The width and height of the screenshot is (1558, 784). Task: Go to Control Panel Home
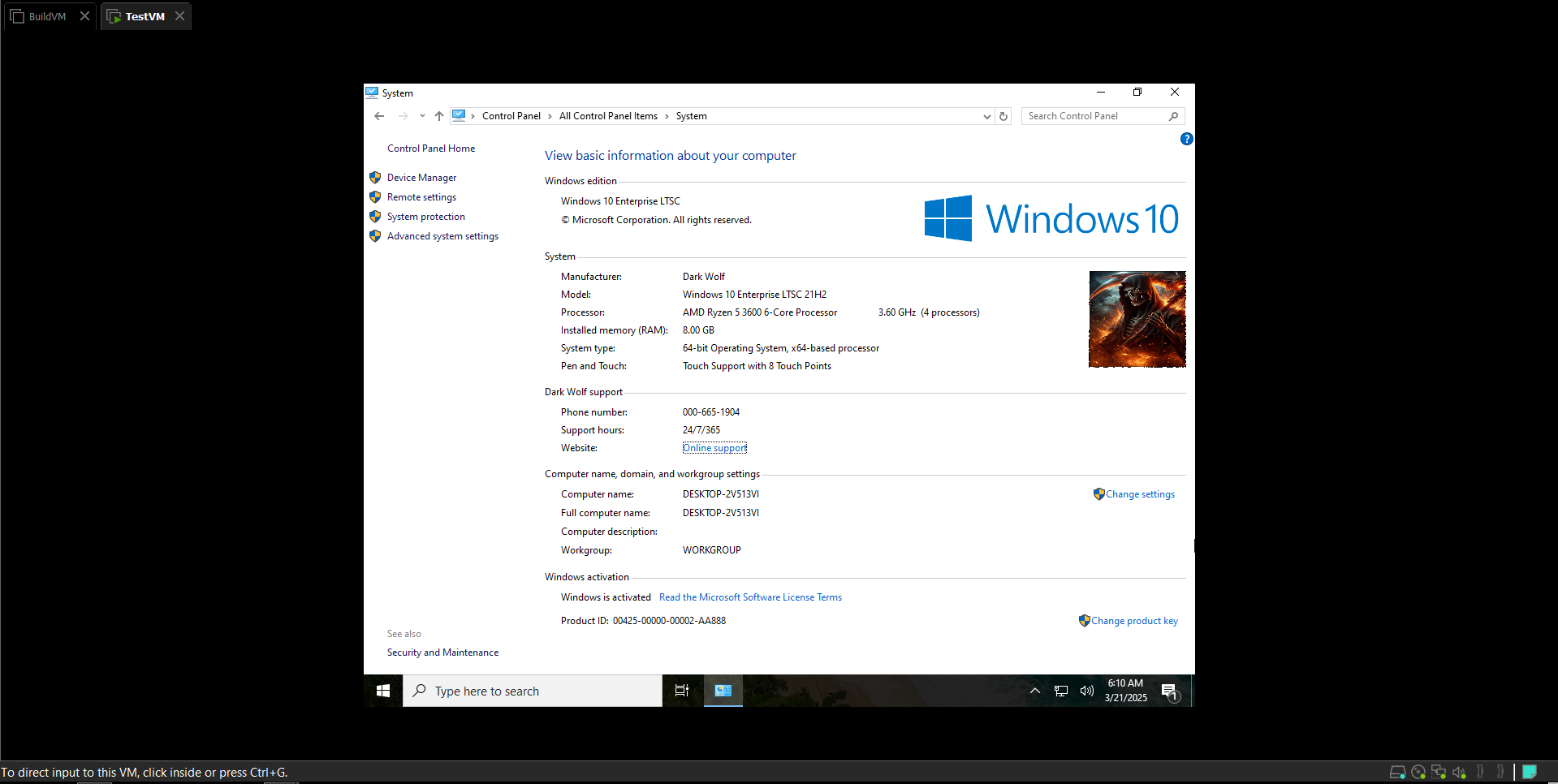coord(431,149)
